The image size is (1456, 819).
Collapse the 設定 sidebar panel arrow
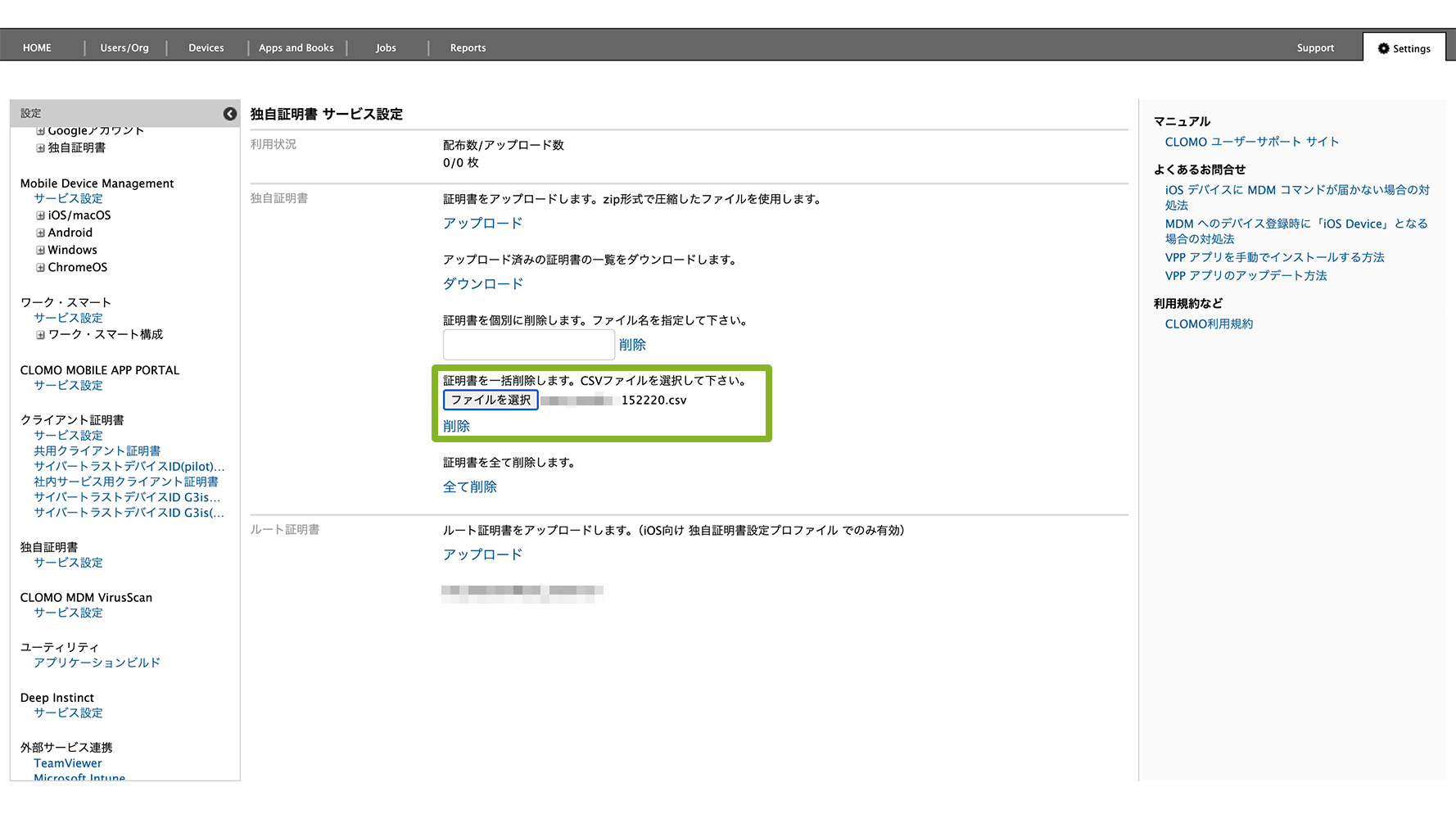pyautogui.click(x=230, y=114)
